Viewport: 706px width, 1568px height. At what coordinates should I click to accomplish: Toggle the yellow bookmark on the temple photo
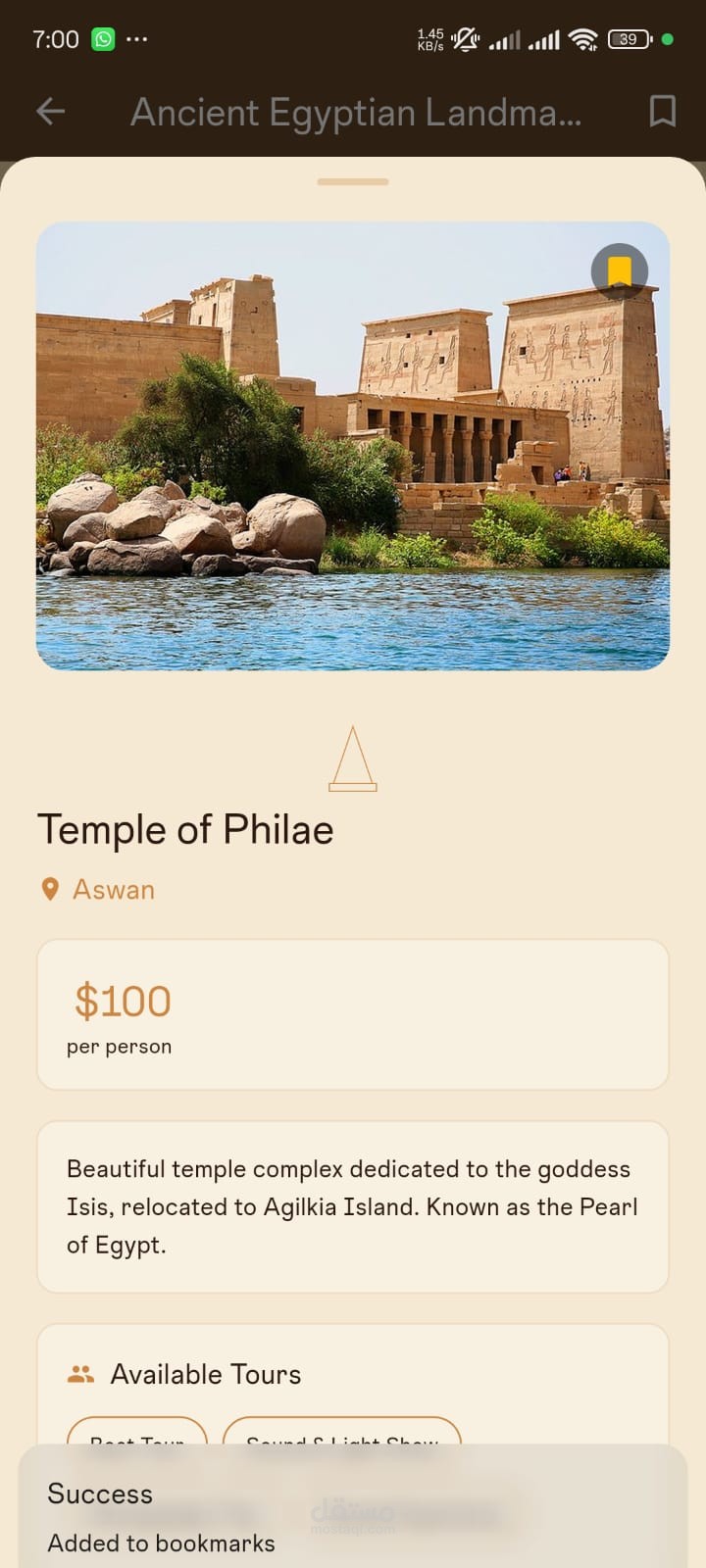[x=619, y=270]
